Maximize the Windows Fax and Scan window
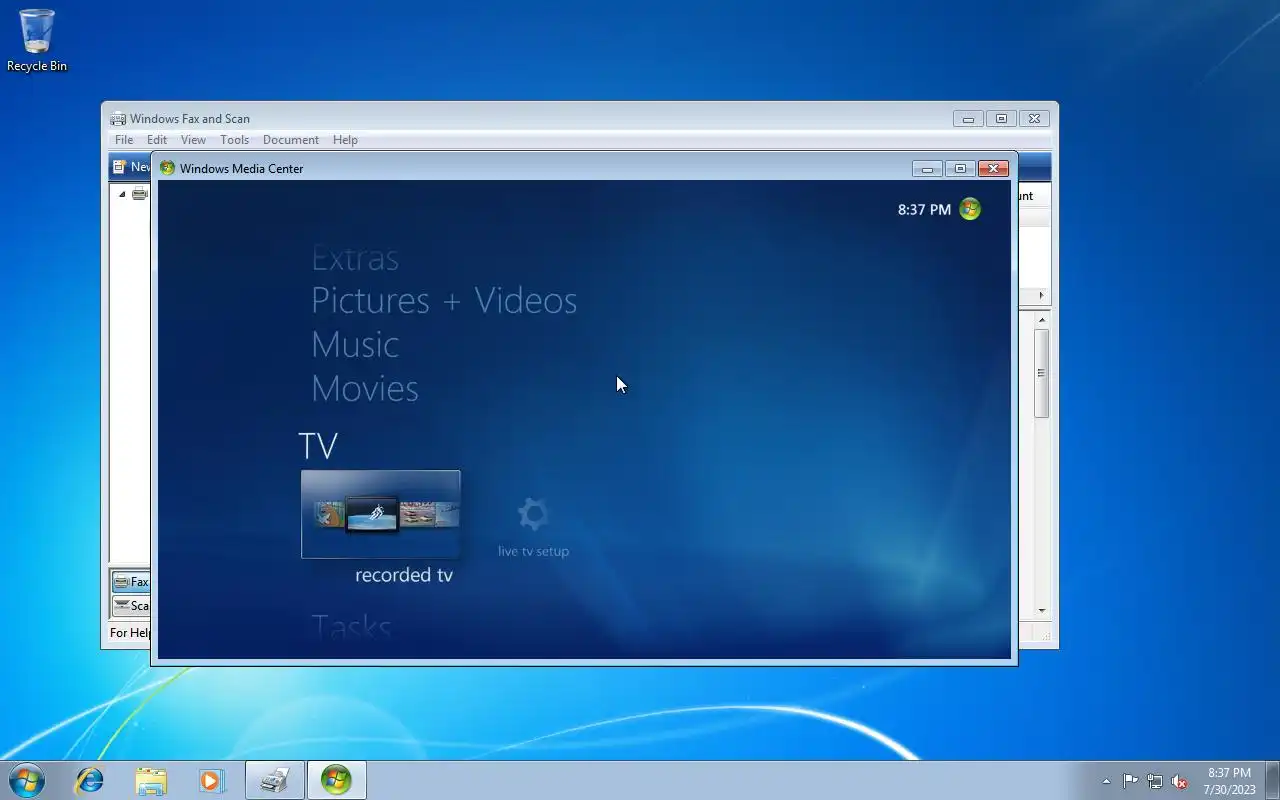The image size is (1280, 800). pyautogui.click(x=1001, y=118)
